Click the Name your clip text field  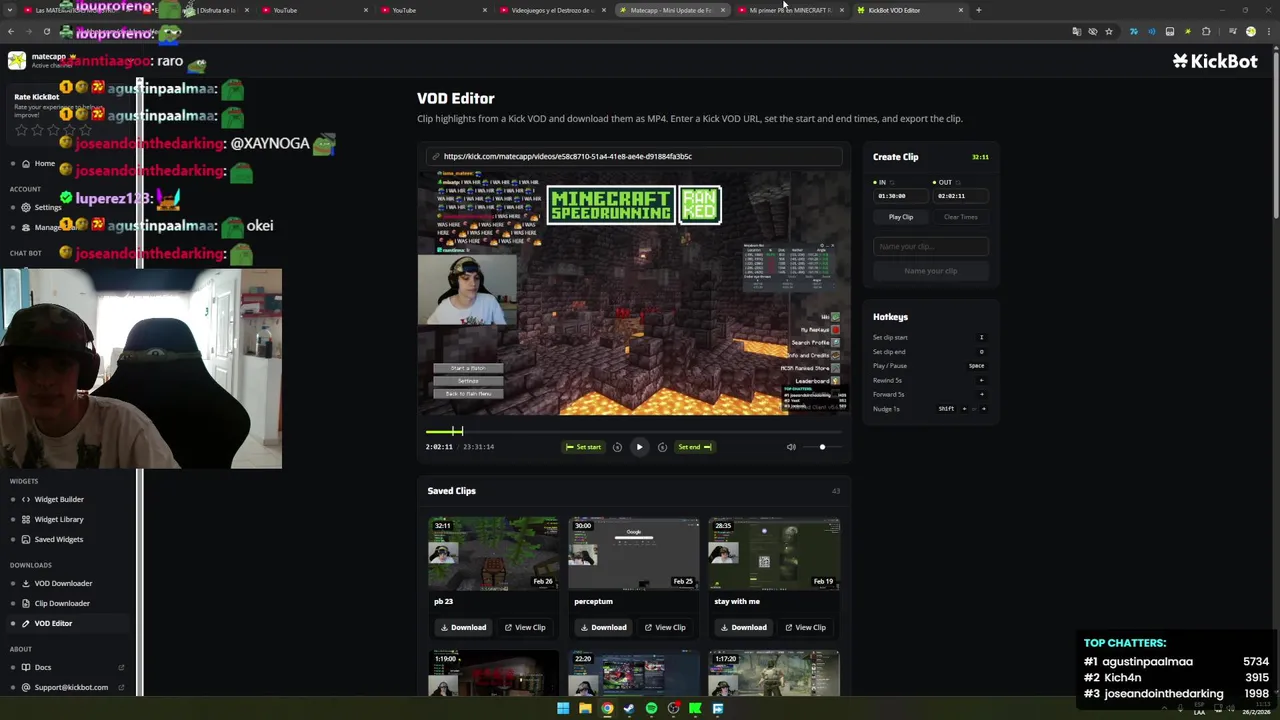click(931, 246)
